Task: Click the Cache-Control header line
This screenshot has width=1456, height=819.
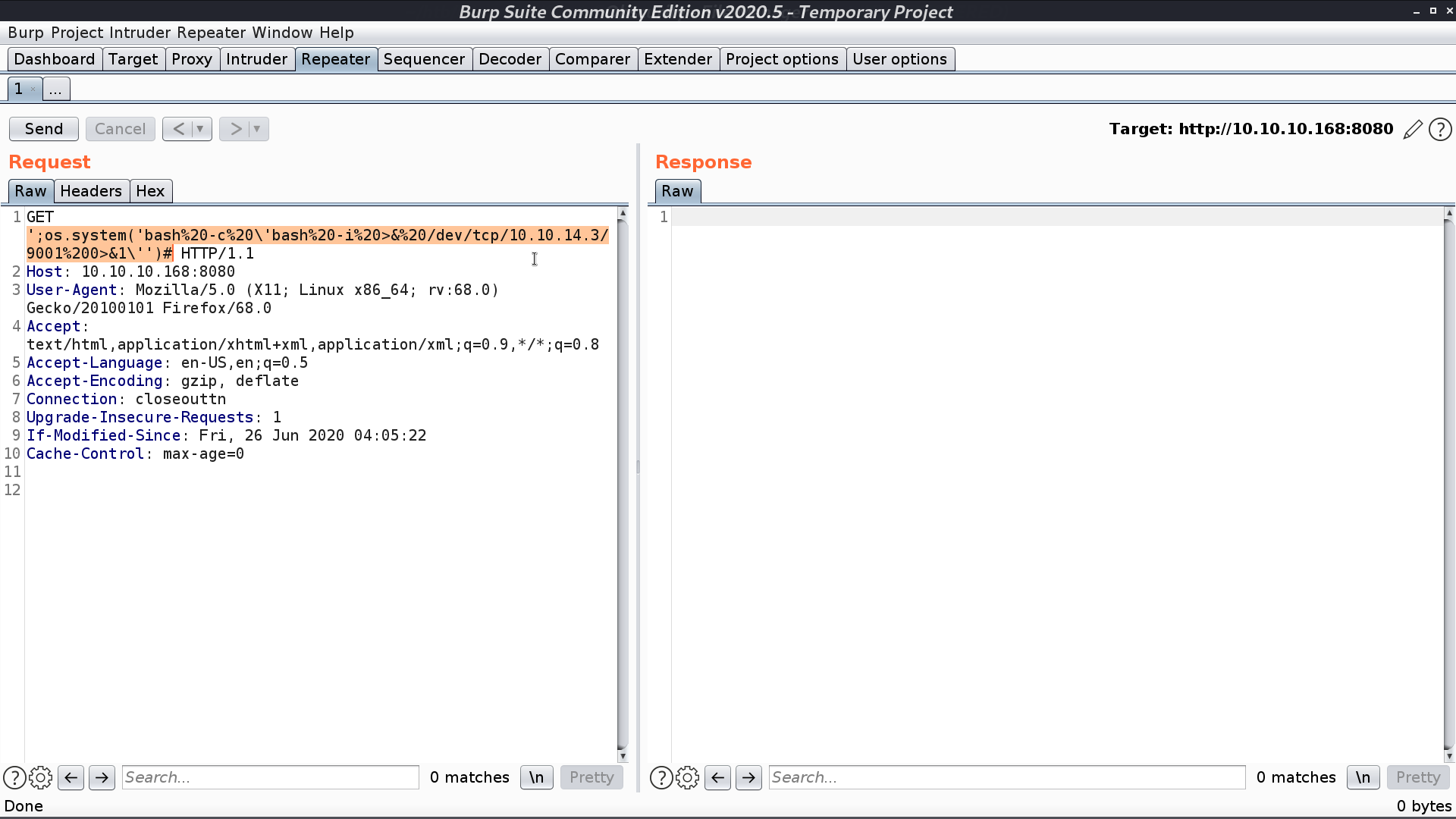Action: [135, 453]
